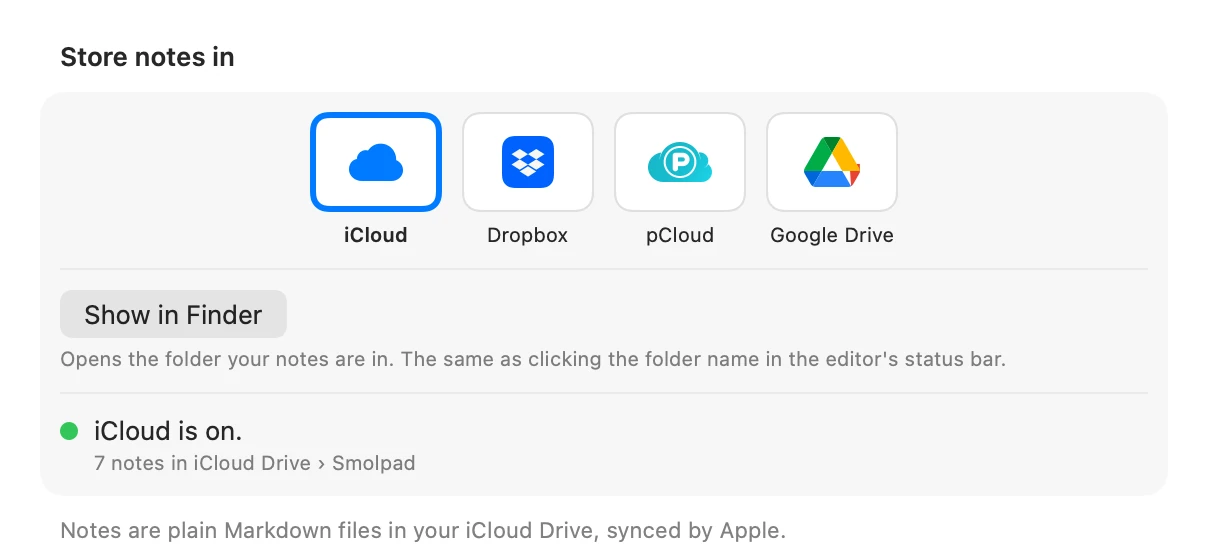This screenshot has height=560, width=1208.
Task: Click the Google Drive label text
Action: click(x=832, y=236)
